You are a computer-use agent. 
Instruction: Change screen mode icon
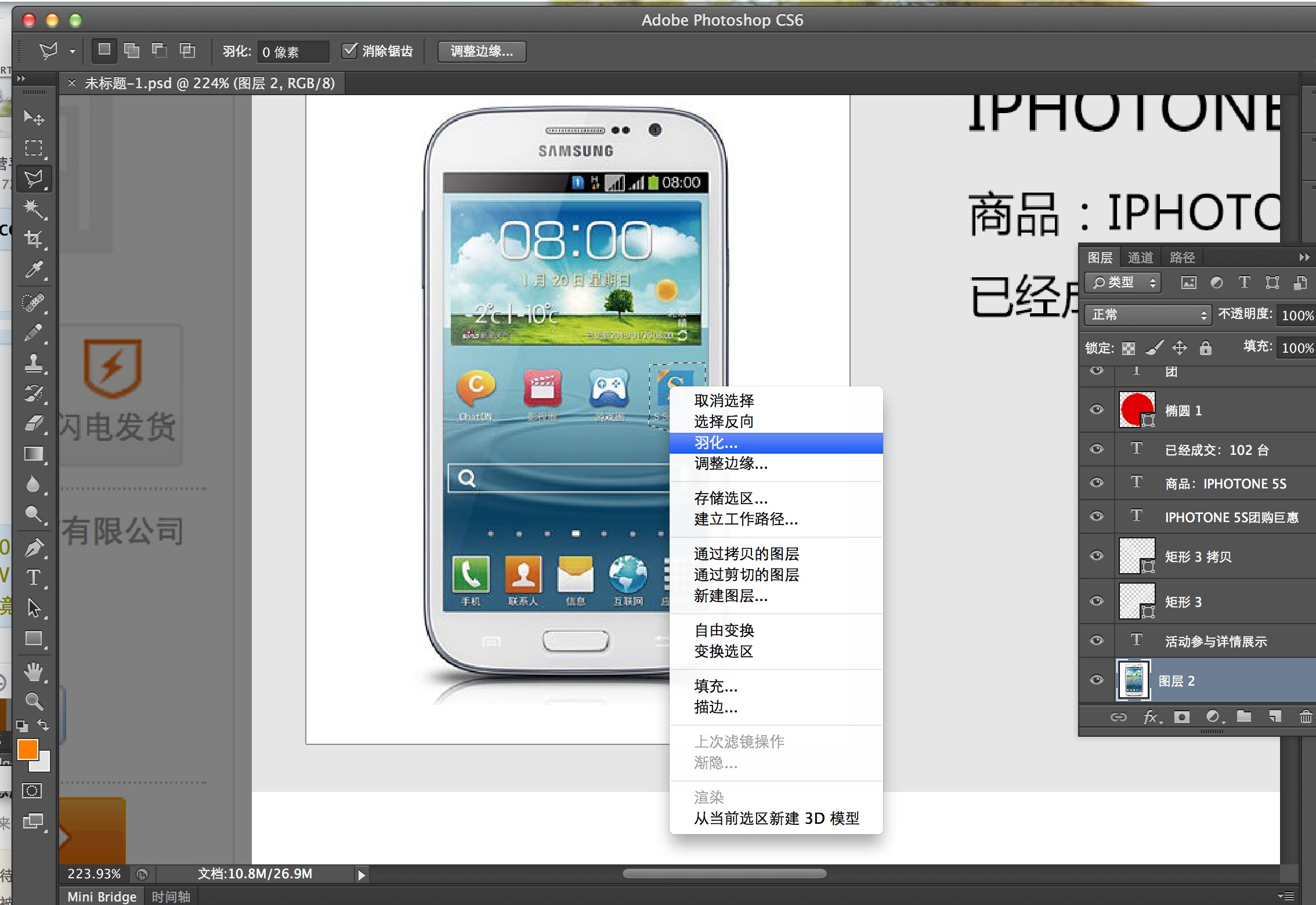(32, 821)
